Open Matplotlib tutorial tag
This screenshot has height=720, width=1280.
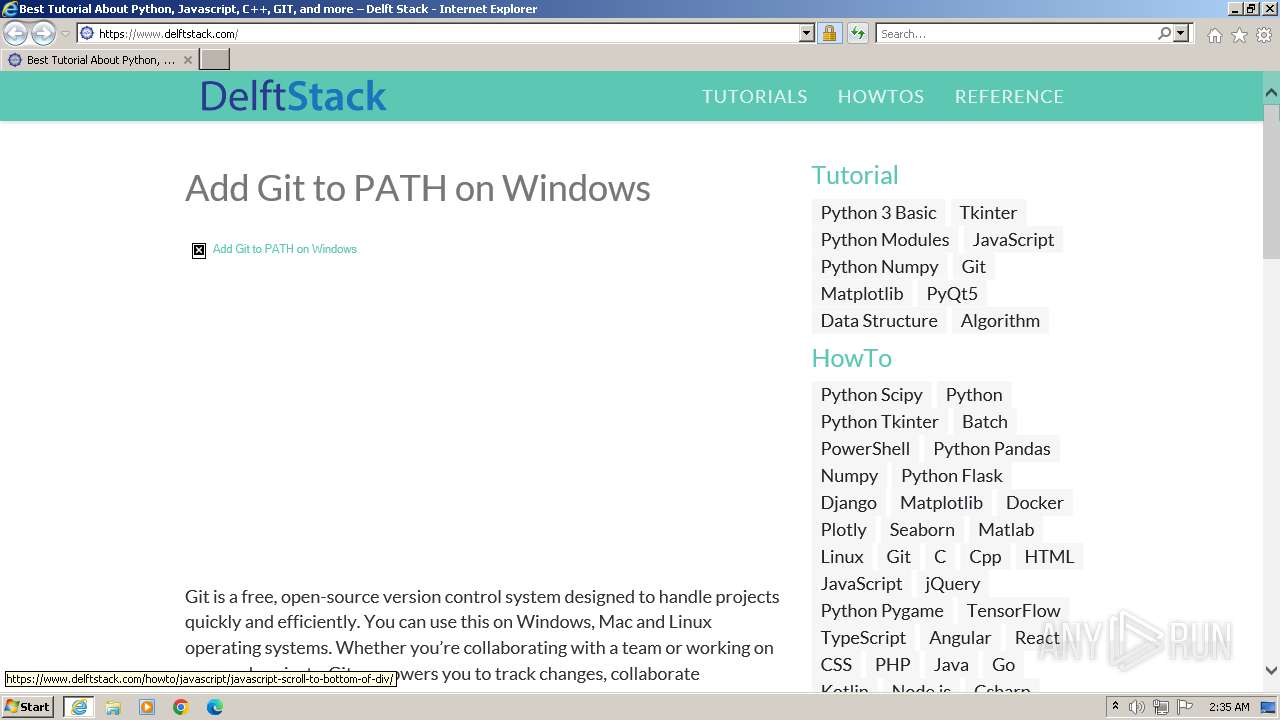point(862,293)
